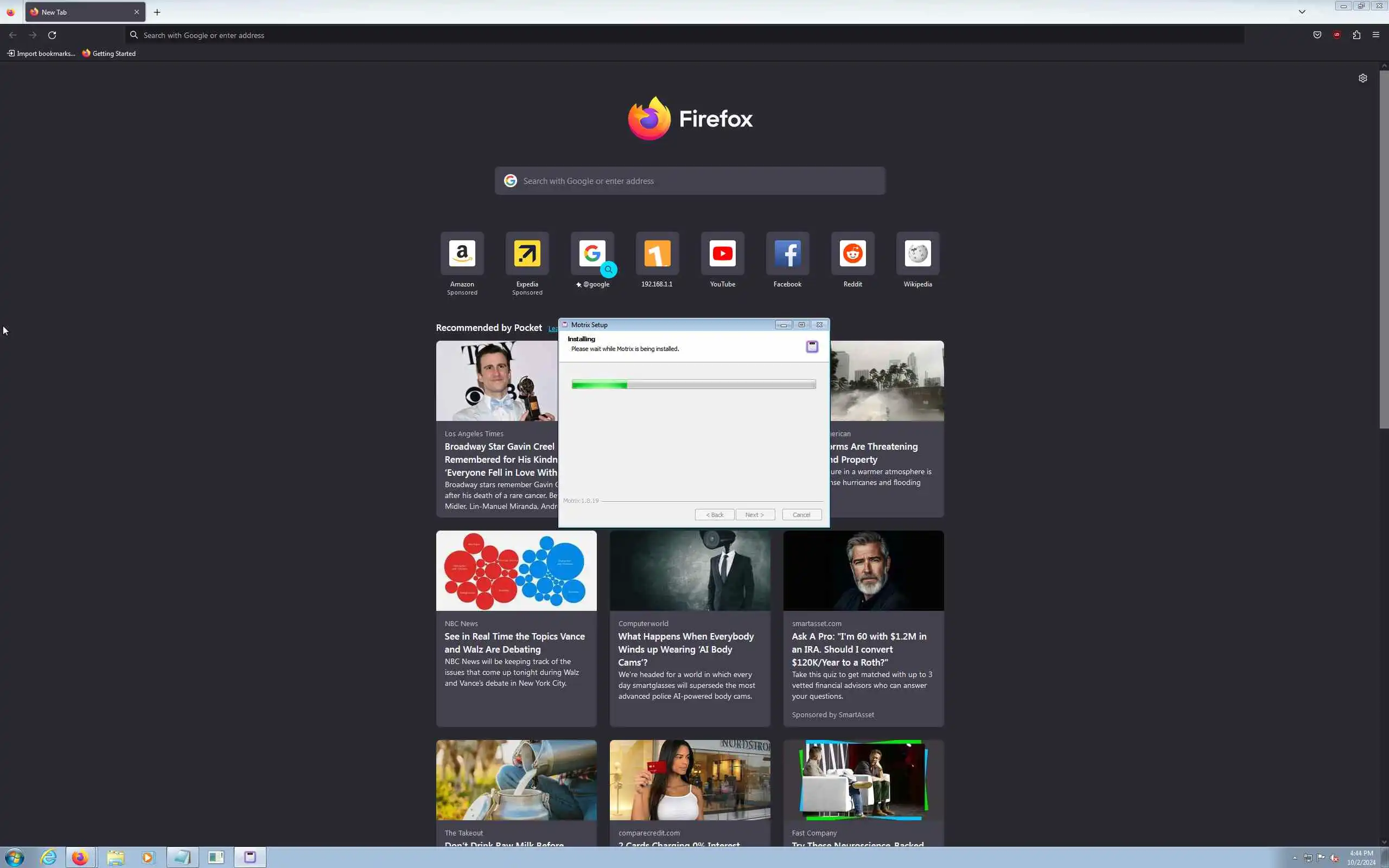Open the Getting Started bookmark

(109, 53)
